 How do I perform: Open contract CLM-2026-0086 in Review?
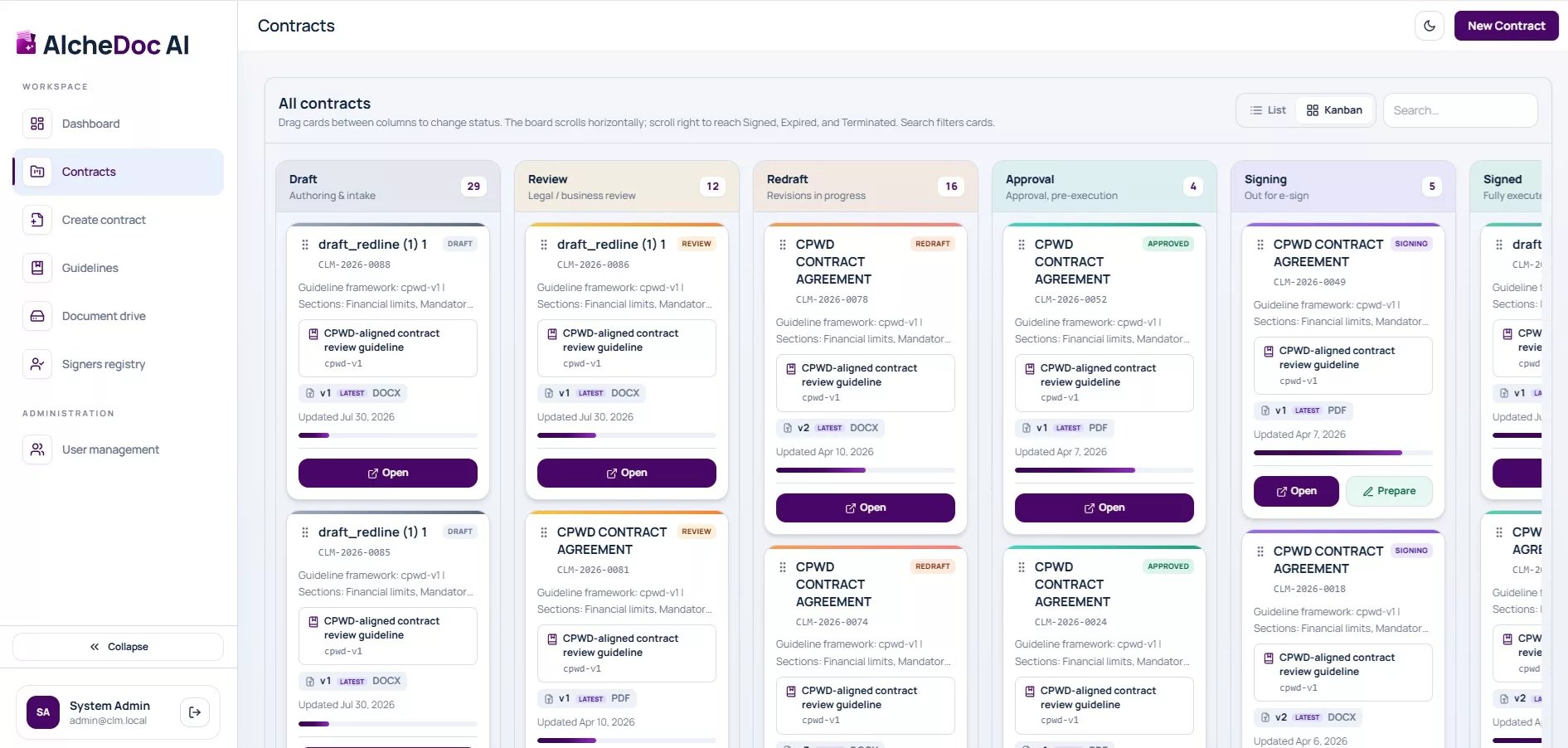coord(627,473)
